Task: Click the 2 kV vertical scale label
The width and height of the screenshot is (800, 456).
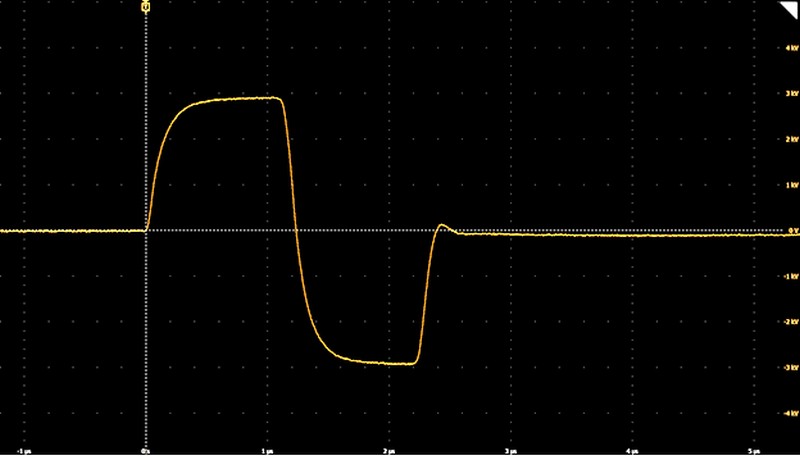Action: click(x=792, y=139)
